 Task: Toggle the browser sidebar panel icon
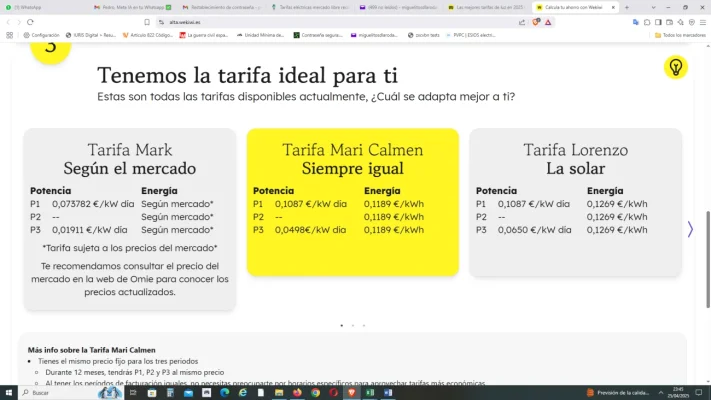tap(658, 22)
